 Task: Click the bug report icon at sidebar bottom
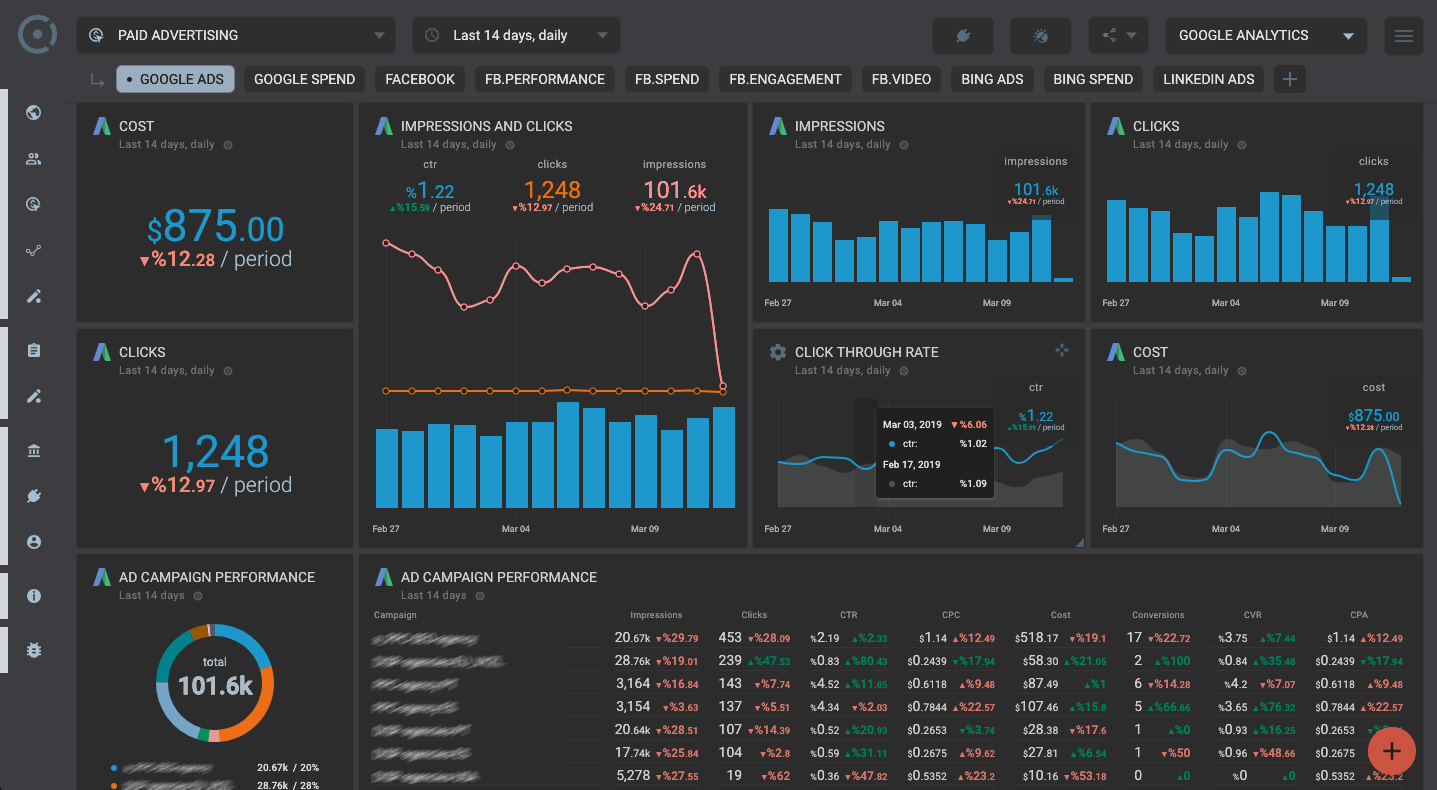(33, 650)
